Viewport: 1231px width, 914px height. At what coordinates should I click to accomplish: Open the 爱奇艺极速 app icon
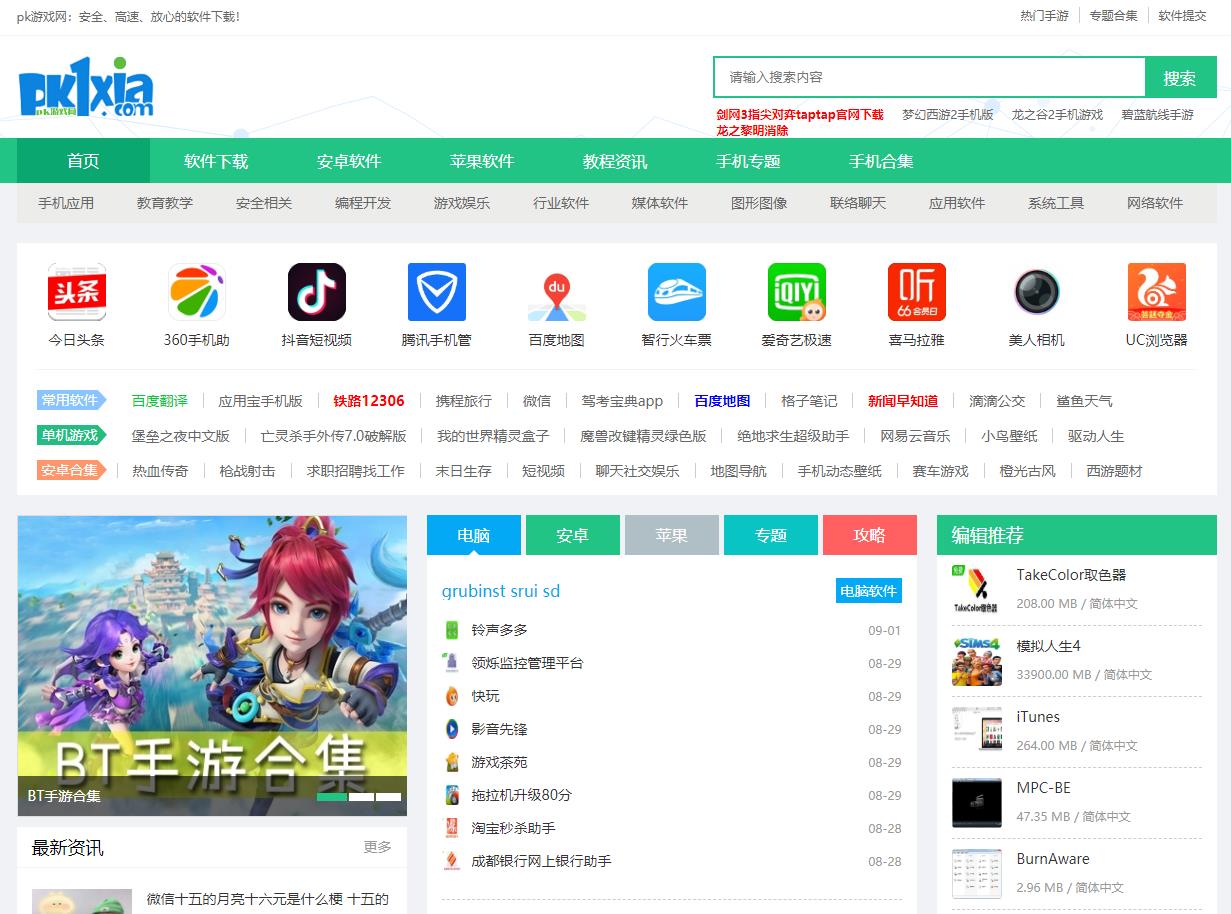pos(797,292)
